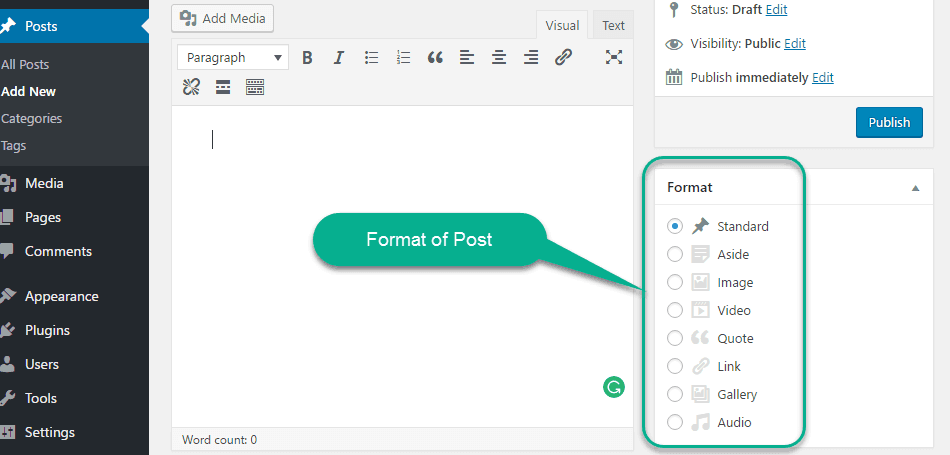This screenshot has height=455, width=950.
Task: Collapse the Format panel with its arrow
Action: coord(915,188)
